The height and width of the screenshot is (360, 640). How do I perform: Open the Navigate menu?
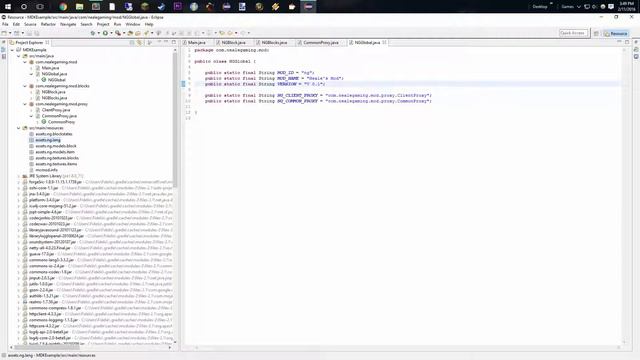click(x=68, y=24)
